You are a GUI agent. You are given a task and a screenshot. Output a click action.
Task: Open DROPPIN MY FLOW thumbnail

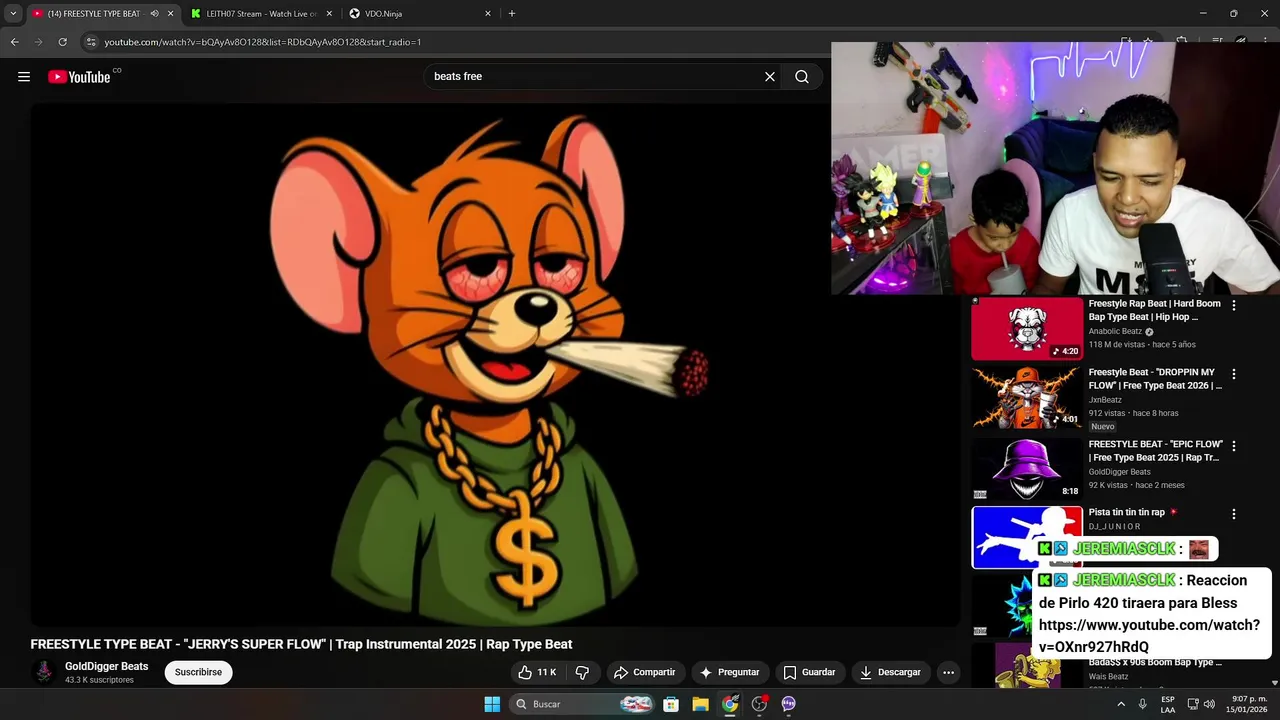(x=1027, y=398)
